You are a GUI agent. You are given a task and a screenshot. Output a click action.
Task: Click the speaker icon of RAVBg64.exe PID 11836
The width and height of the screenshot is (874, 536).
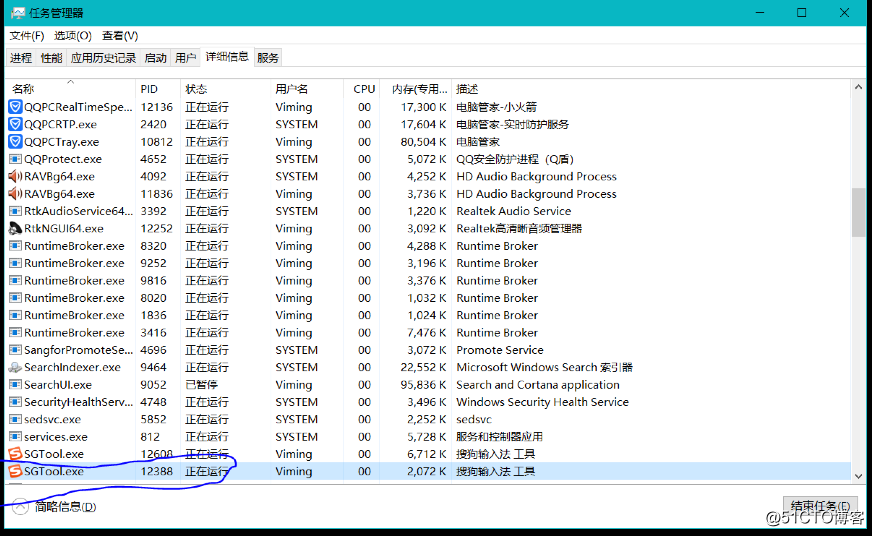point(16,193)
